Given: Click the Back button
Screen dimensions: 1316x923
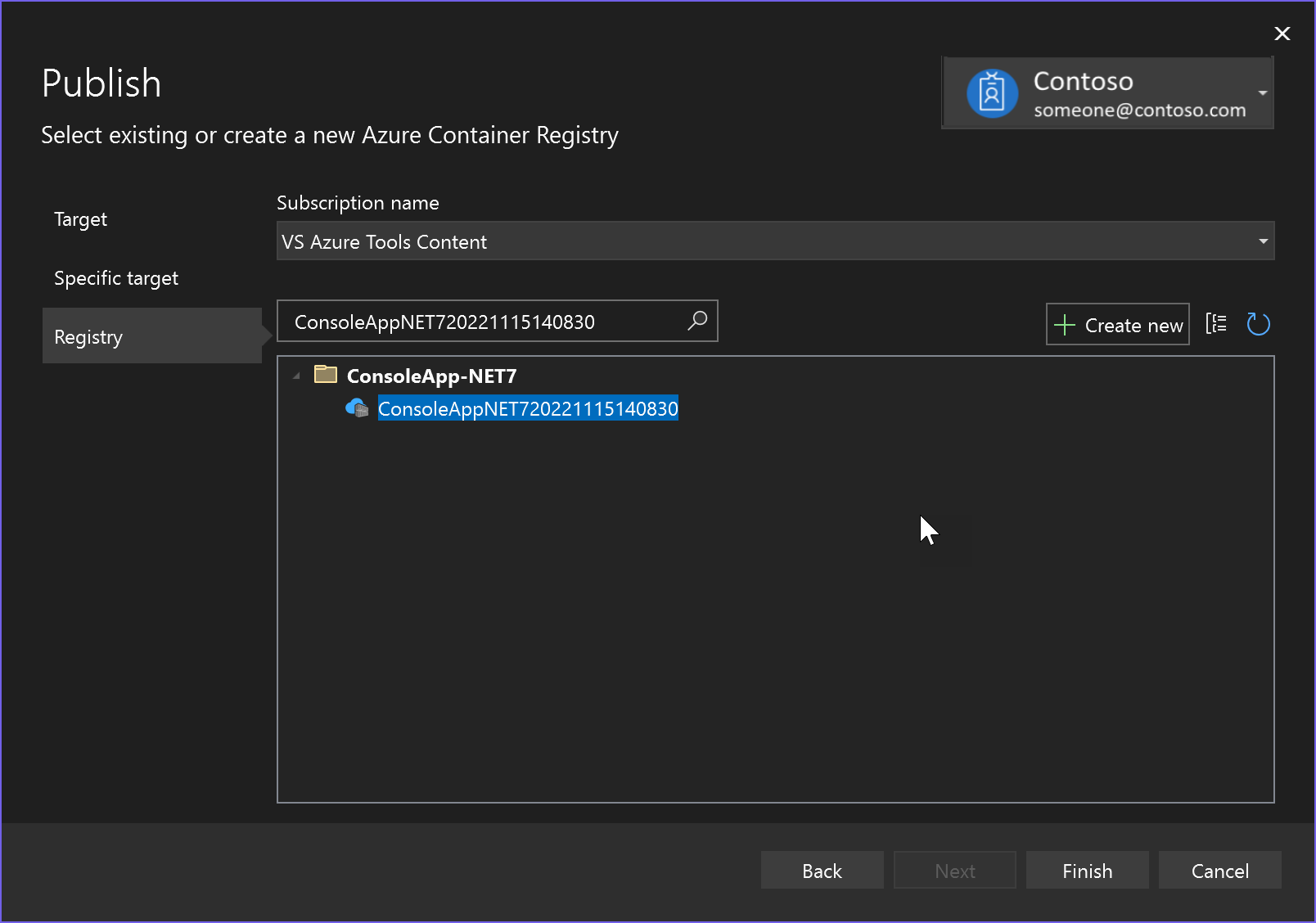Looking at the screenshot, I should [x=822, y=870].
